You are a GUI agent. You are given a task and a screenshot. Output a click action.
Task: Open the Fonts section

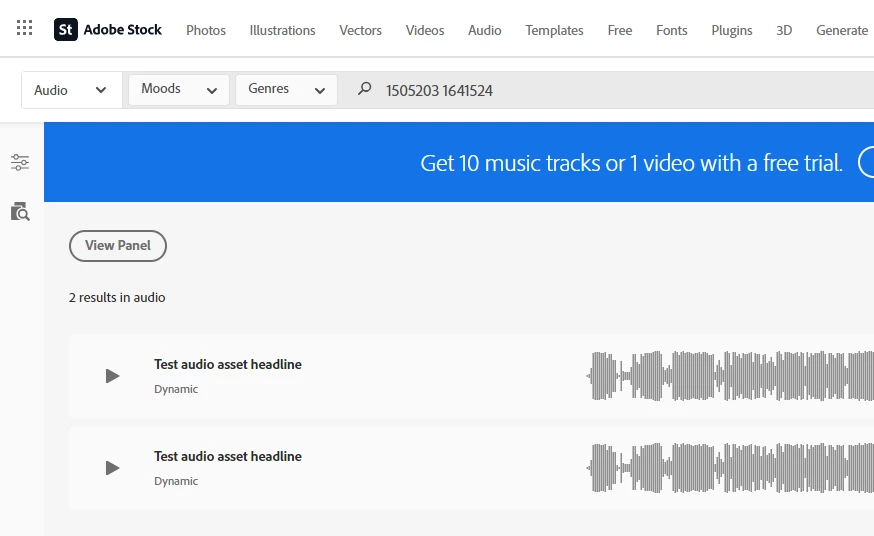coord(671,30)
